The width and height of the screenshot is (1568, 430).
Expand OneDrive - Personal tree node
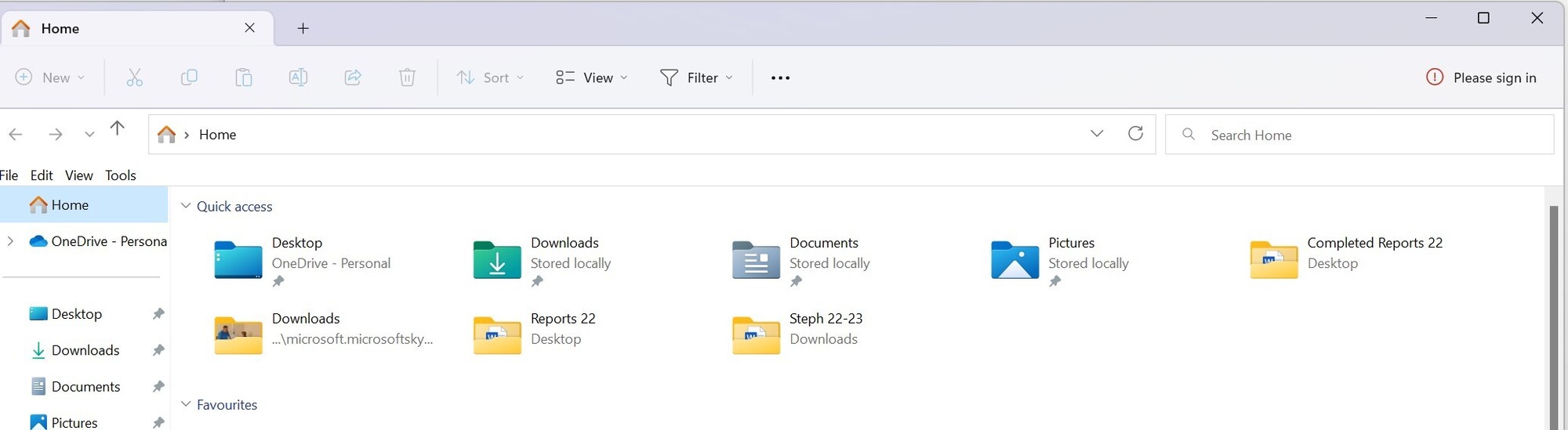pos(10,241)
